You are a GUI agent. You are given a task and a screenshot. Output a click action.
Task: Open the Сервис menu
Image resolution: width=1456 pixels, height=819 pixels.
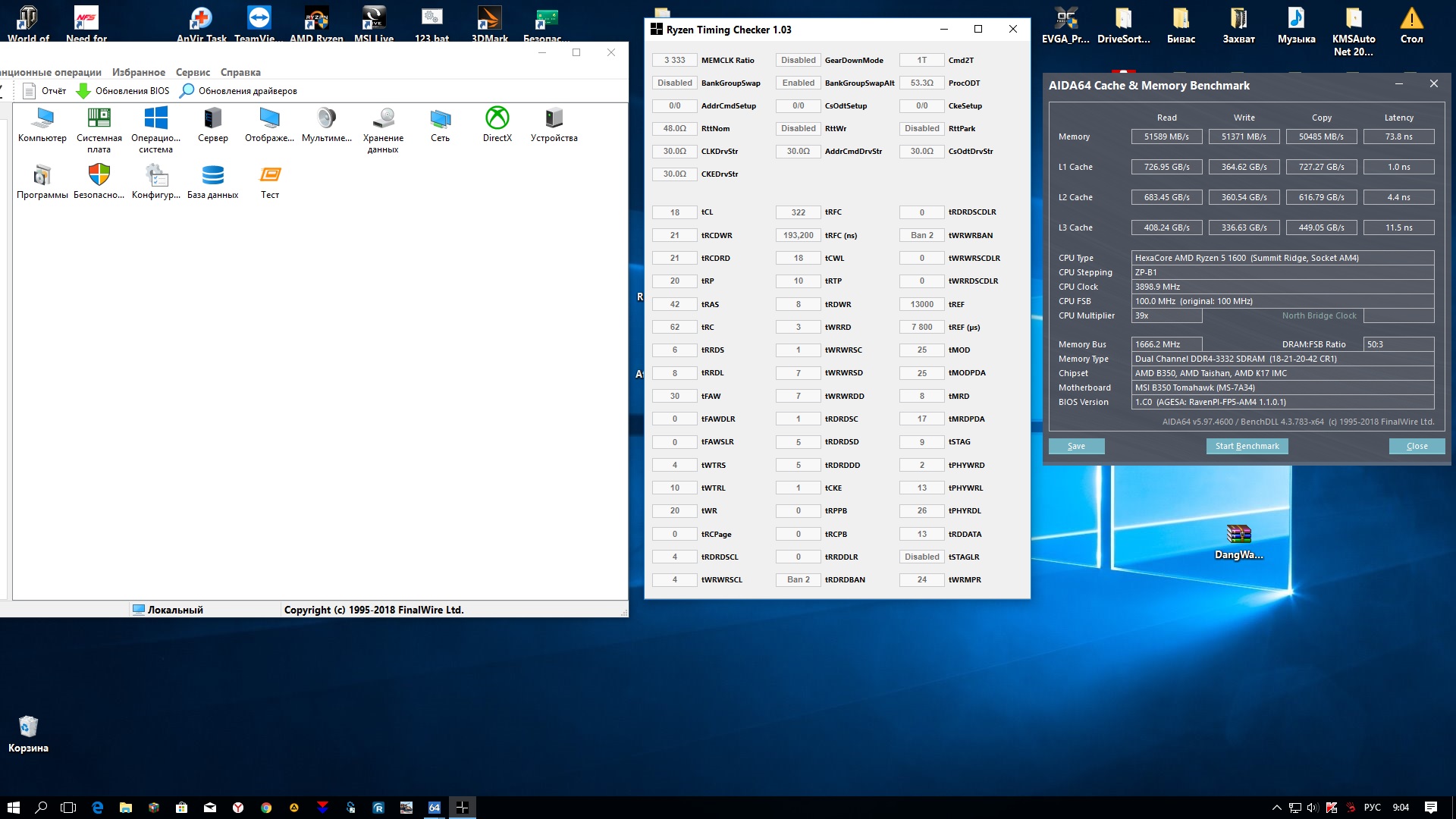193,72
